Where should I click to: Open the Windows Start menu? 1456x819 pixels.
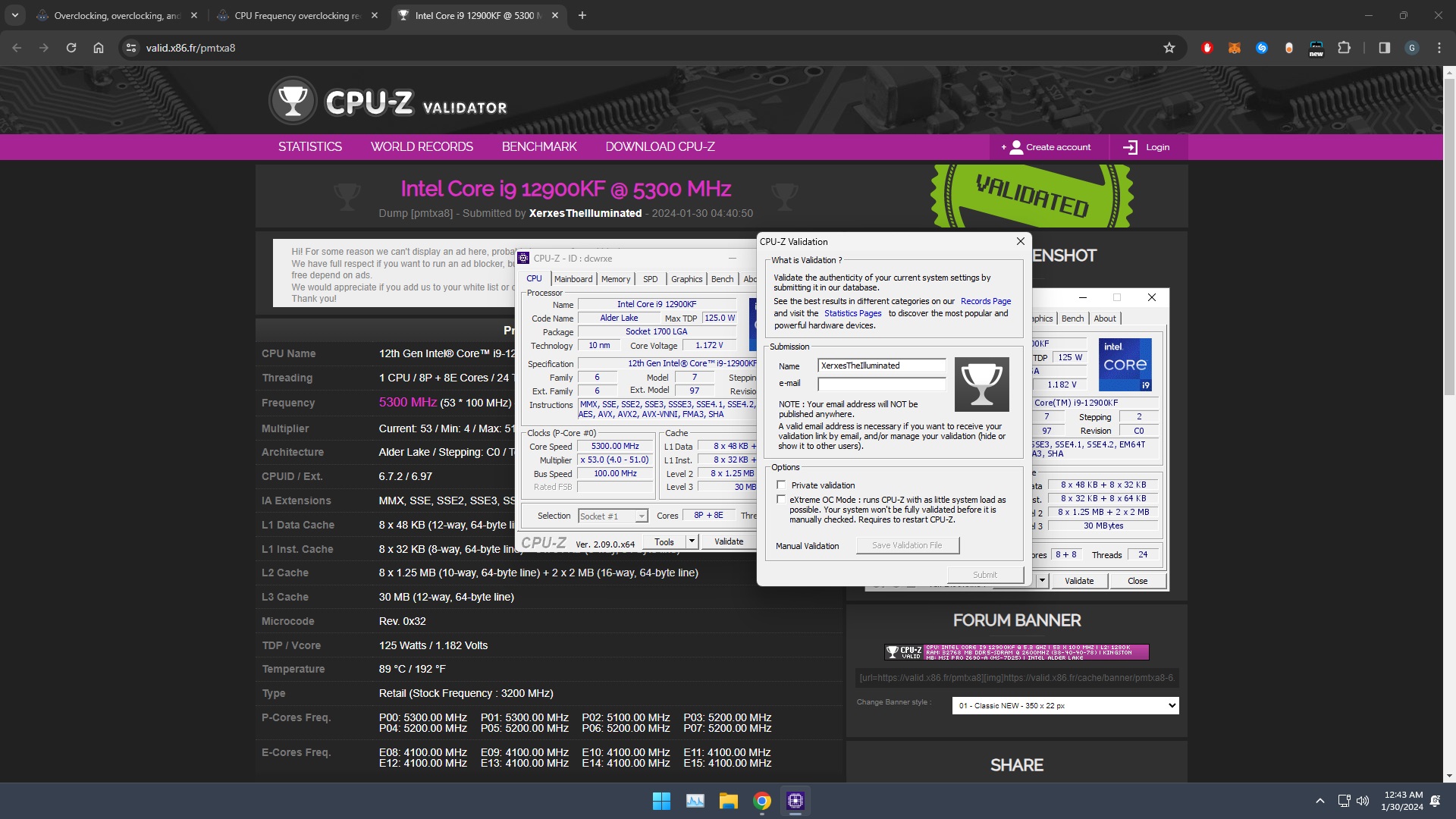coord(661,801)
